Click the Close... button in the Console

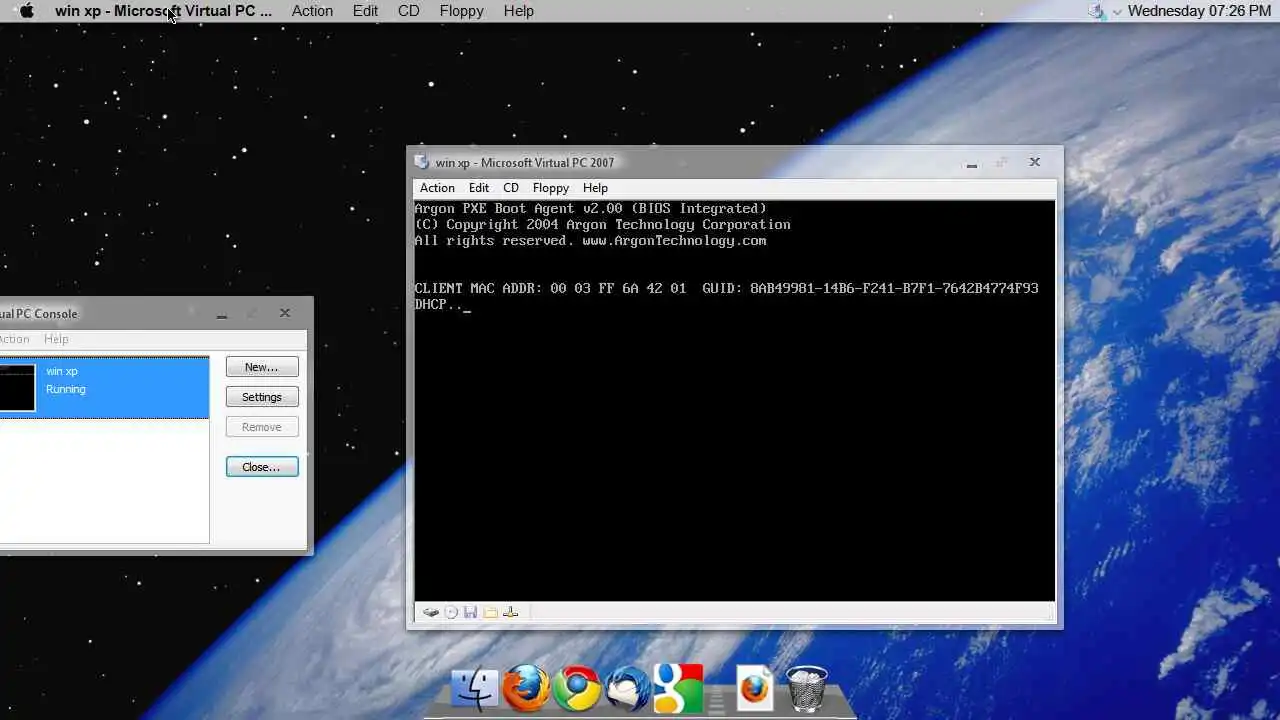pos(262,467)
